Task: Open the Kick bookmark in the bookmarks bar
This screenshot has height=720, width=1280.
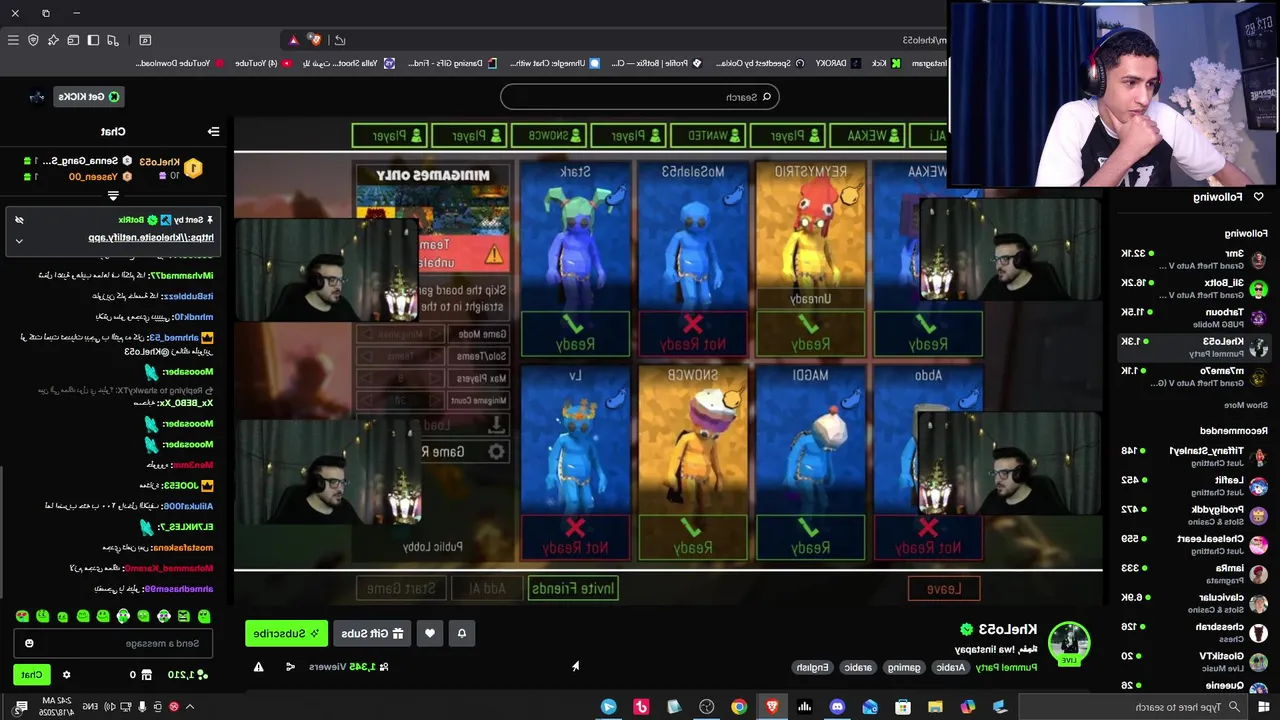Action: pos(885,63)
